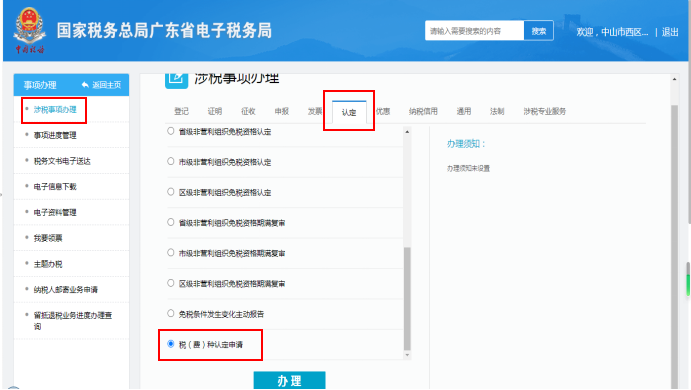
Task: Select 税（费）种认定申请 radio button
Action: point(171,344)
